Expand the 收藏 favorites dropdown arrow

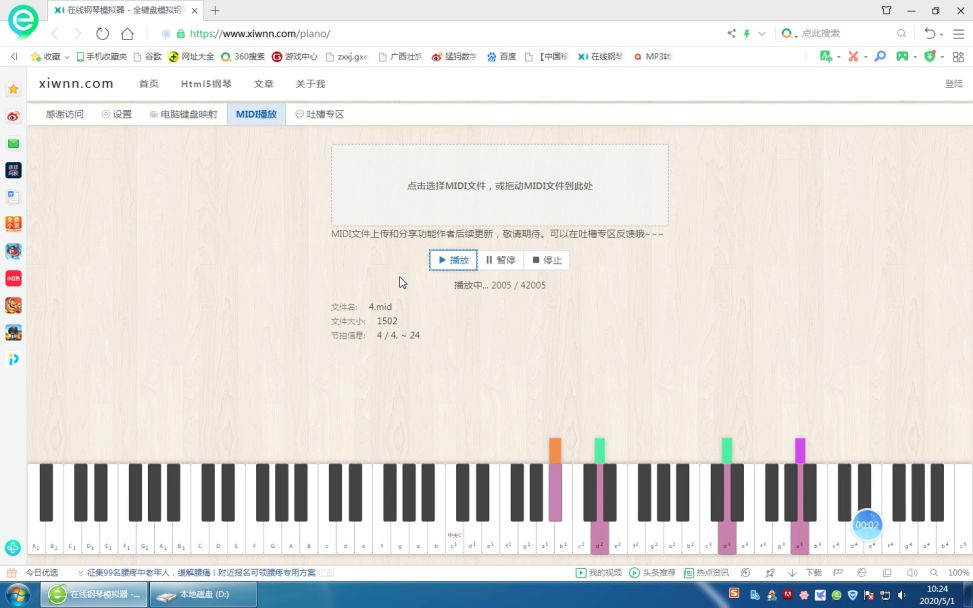pos(67,56)
